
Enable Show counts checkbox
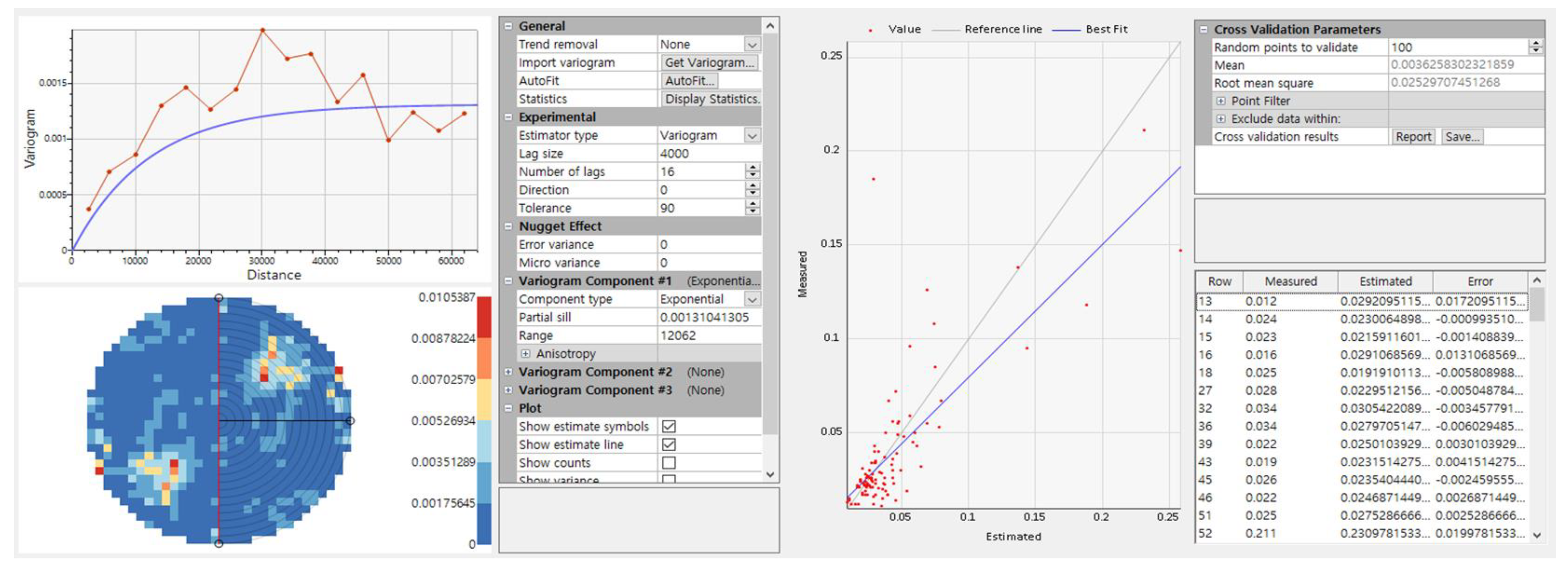pos(668,463)
